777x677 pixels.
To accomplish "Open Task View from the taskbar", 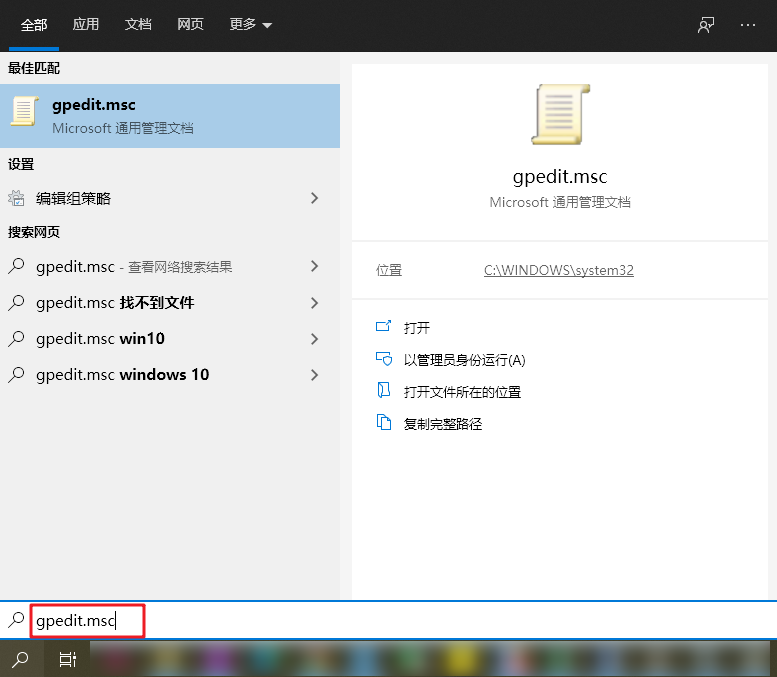I will pos(67,659).
